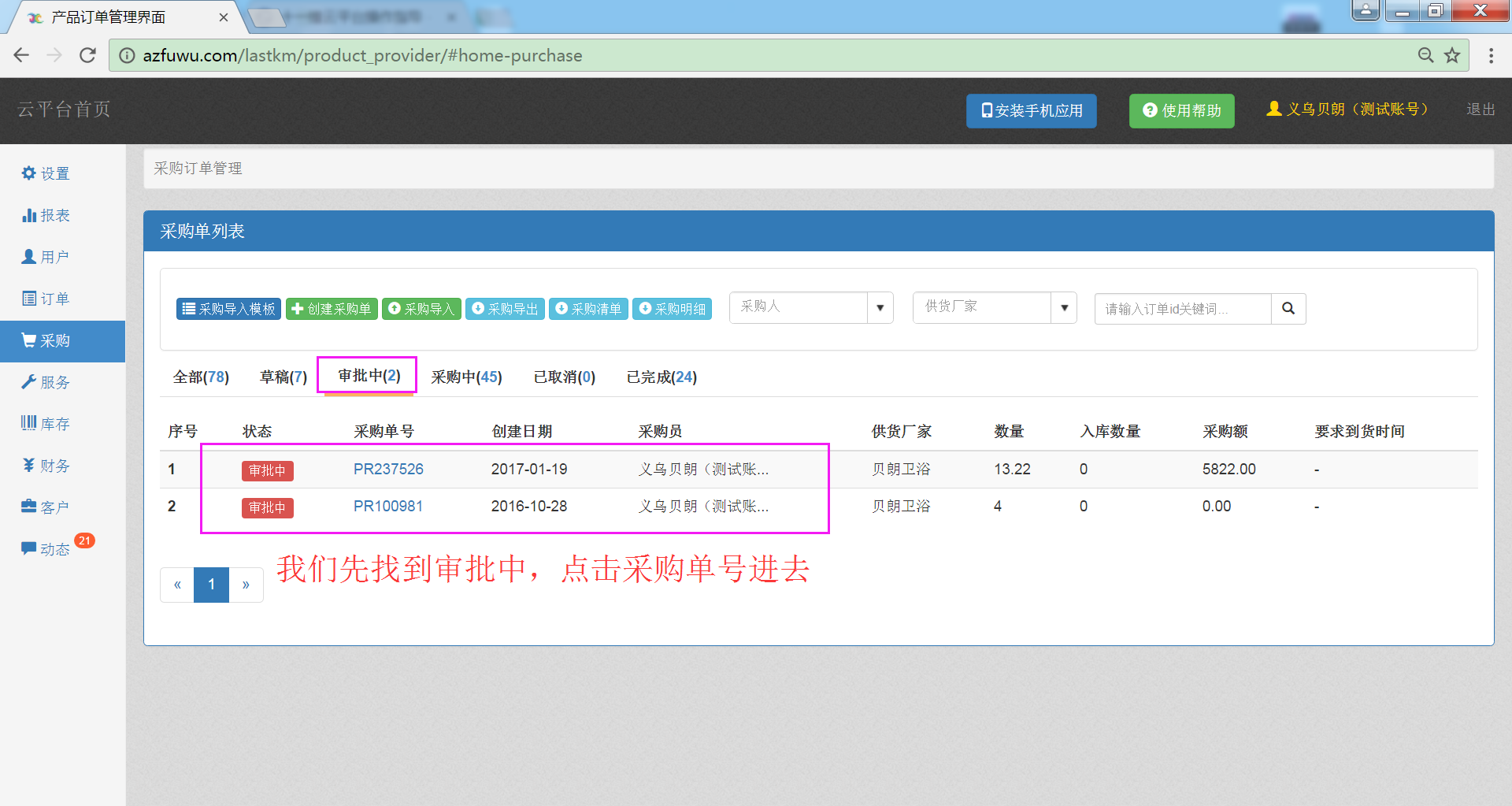
Task: Click 安装手机应用 button
Action: [1032, 110]
